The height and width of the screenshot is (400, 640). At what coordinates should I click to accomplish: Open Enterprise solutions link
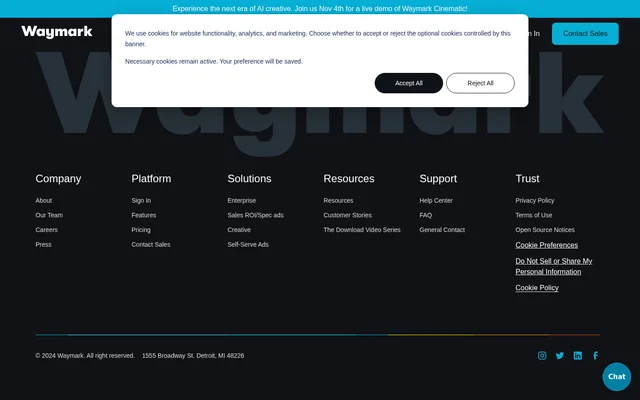tap(242, 200)
